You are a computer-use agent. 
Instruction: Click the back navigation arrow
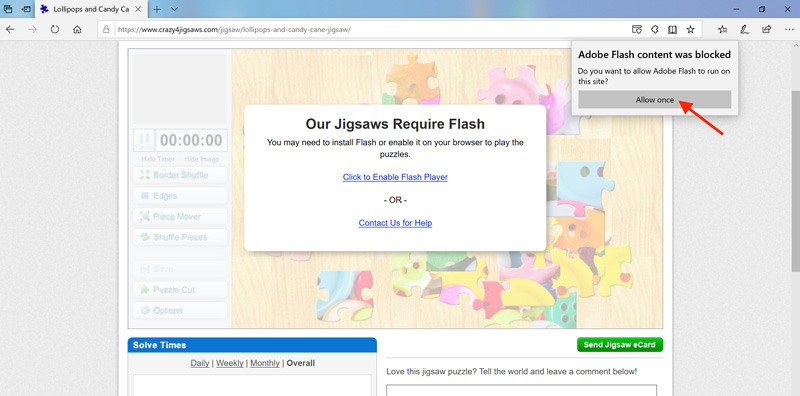tap(10, 30)
